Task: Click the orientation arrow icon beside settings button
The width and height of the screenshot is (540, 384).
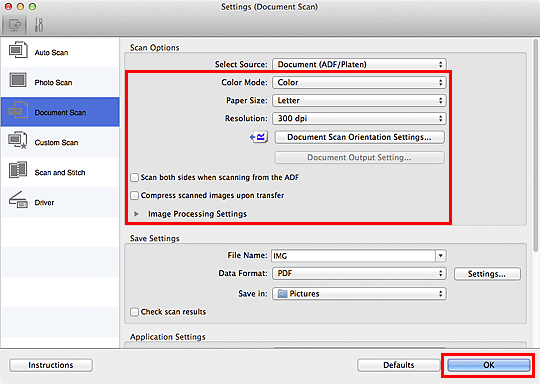Action: (x=259, y=137)
